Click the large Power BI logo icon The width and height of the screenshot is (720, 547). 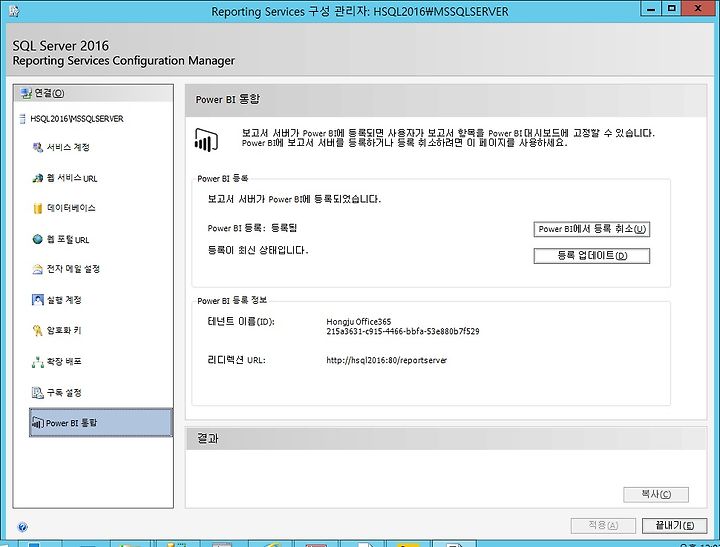[x=206, y=140]
